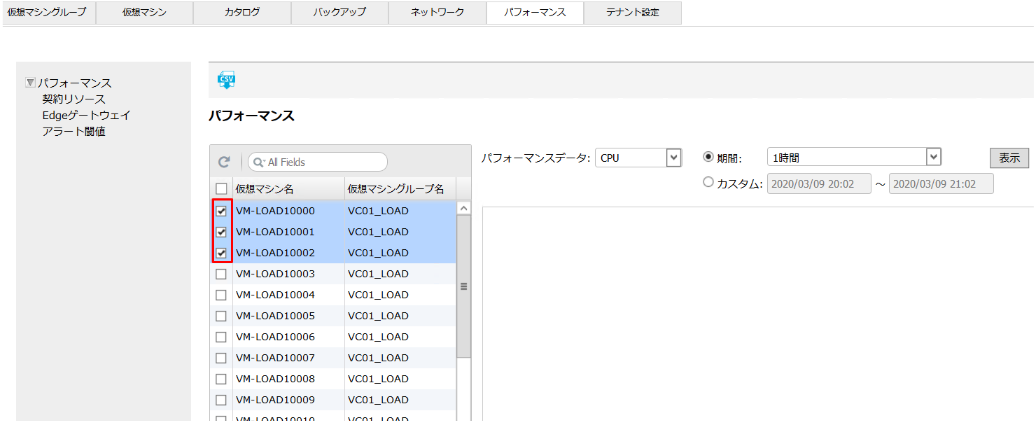
Task: Download CSV export icon
Action: [x=226, y=79]
